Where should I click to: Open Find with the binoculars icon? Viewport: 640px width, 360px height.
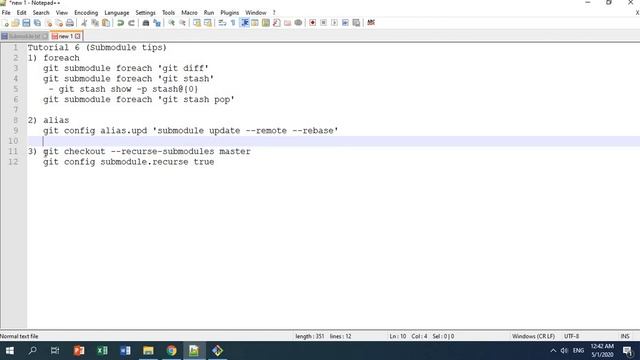[146, 23]
